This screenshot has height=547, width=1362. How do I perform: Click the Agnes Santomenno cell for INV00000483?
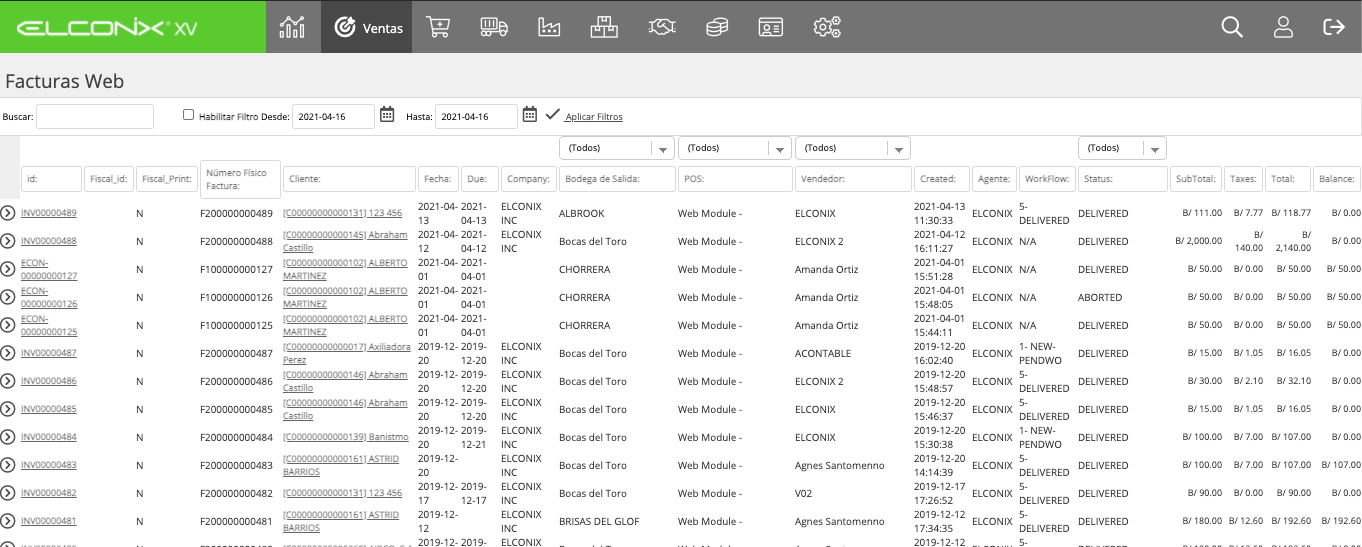click(840, 465)
